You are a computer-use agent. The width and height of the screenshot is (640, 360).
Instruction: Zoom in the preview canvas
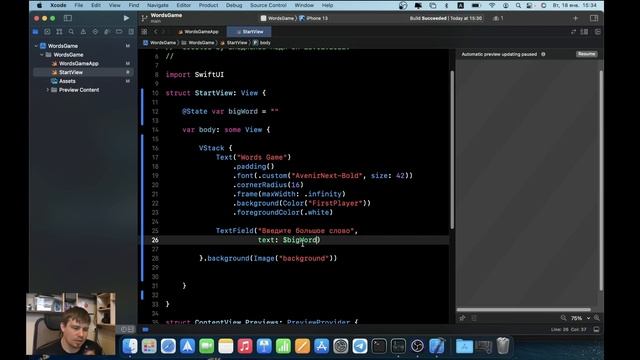click(597, 318)
